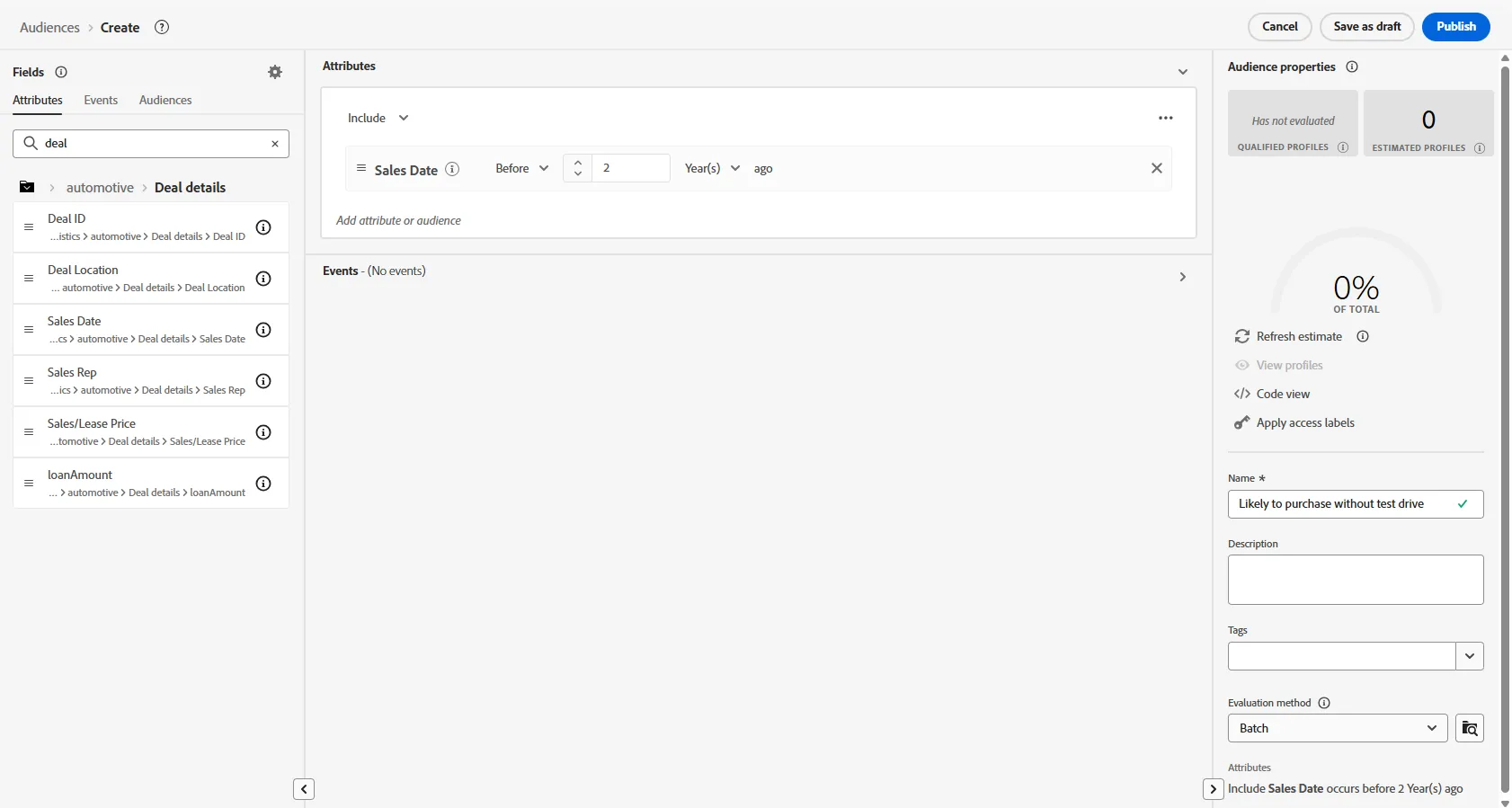Open Code view
Image resolution: width=1512 pixels, height=808 pixels.
(x=1272, y=394)
